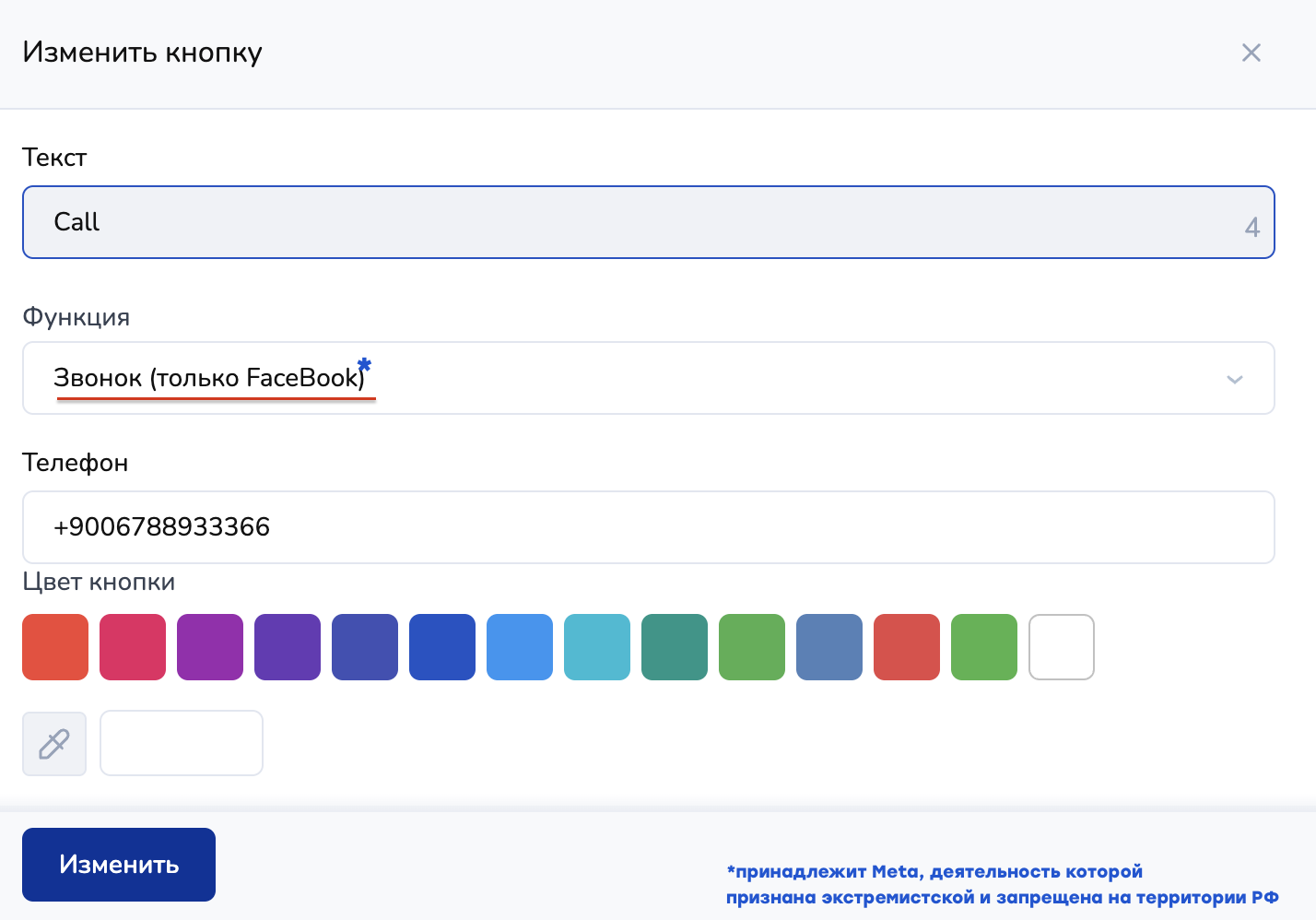Select the orange-red swatch starting the row
Screen dimensions: 1316x920
(55, 647)
